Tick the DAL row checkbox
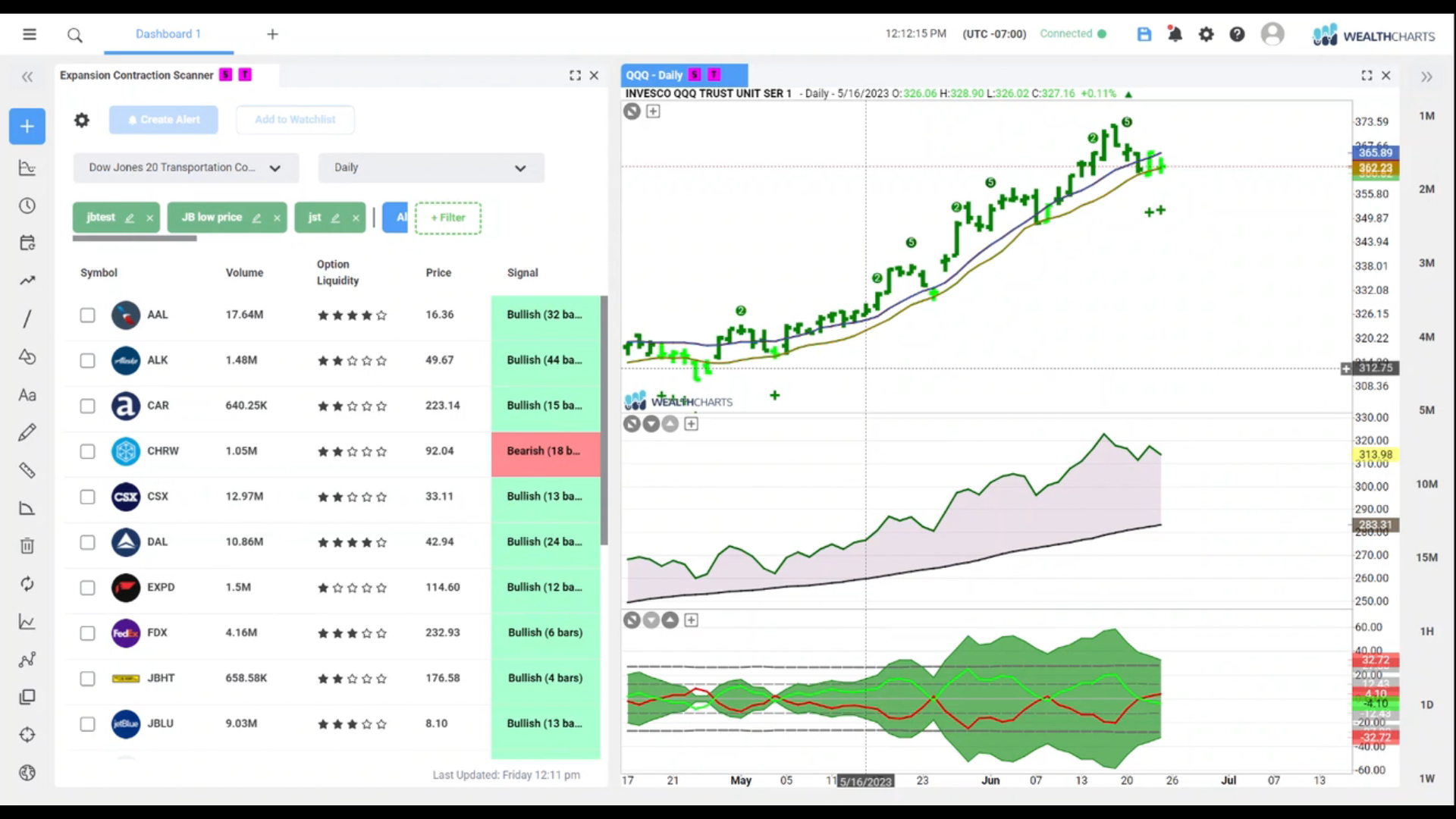 point(88,542)
